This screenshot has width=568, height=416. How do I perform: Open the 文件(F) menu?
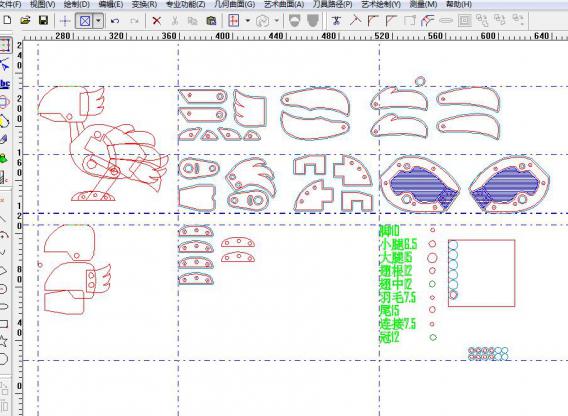[10, 4]
